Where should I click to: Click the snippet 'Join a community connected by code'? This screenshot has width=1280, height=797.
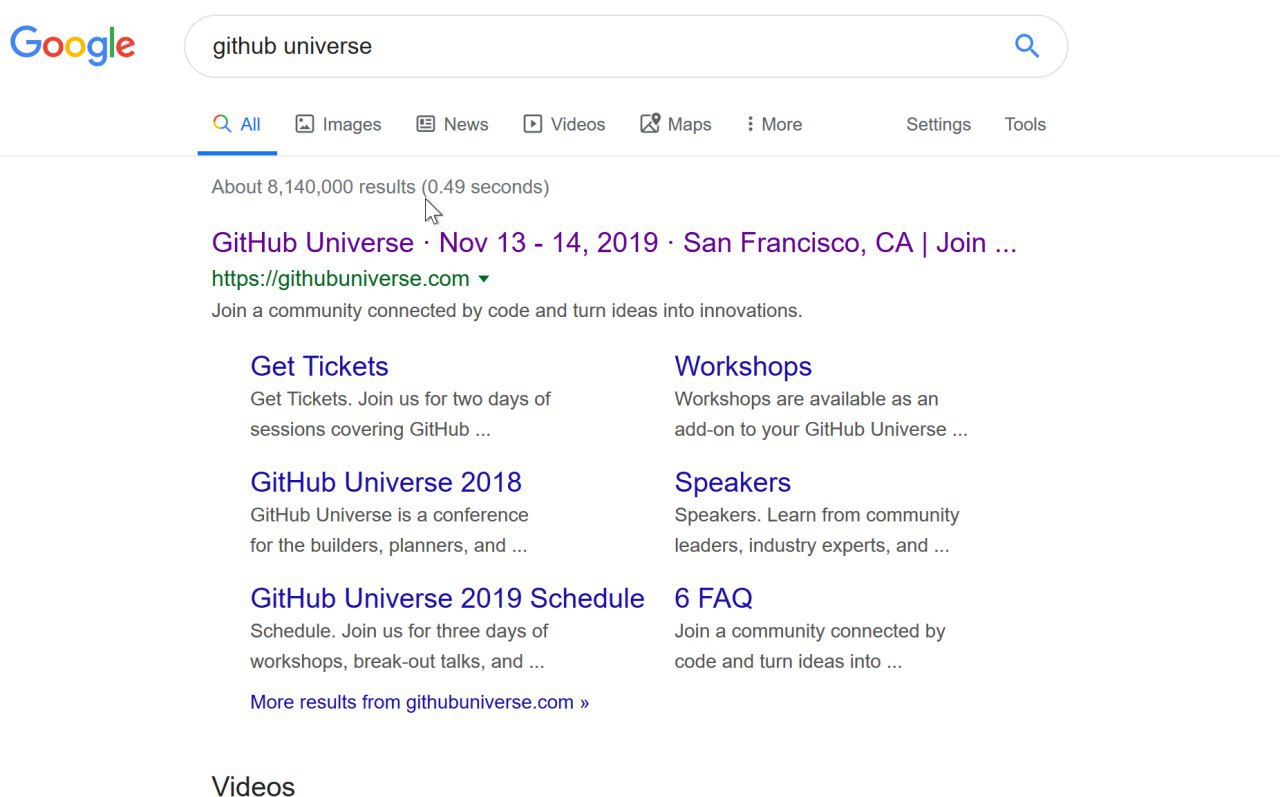507,311
